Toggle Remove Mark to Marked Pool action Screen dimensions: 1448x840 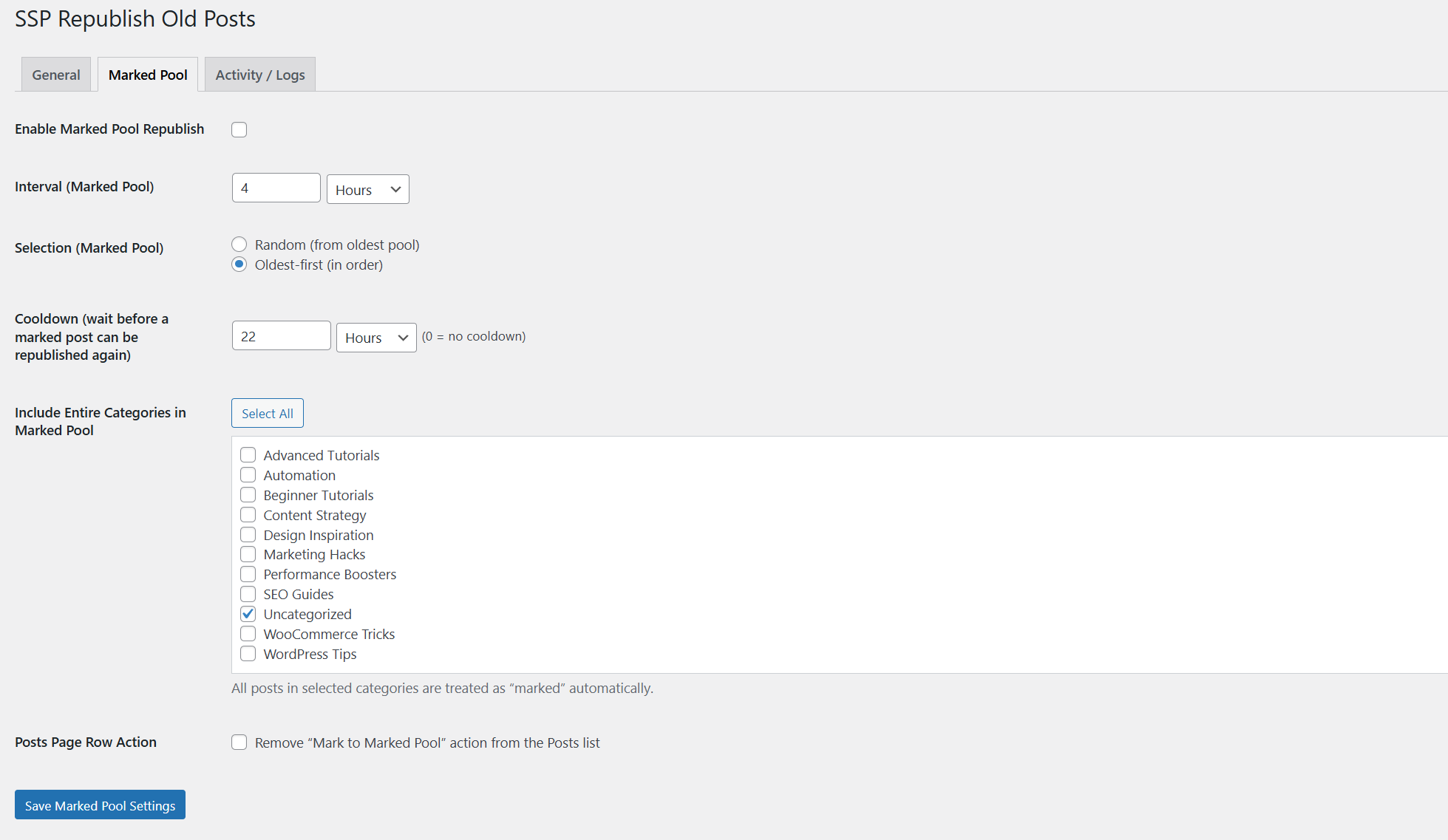click(x=239, y=742)
